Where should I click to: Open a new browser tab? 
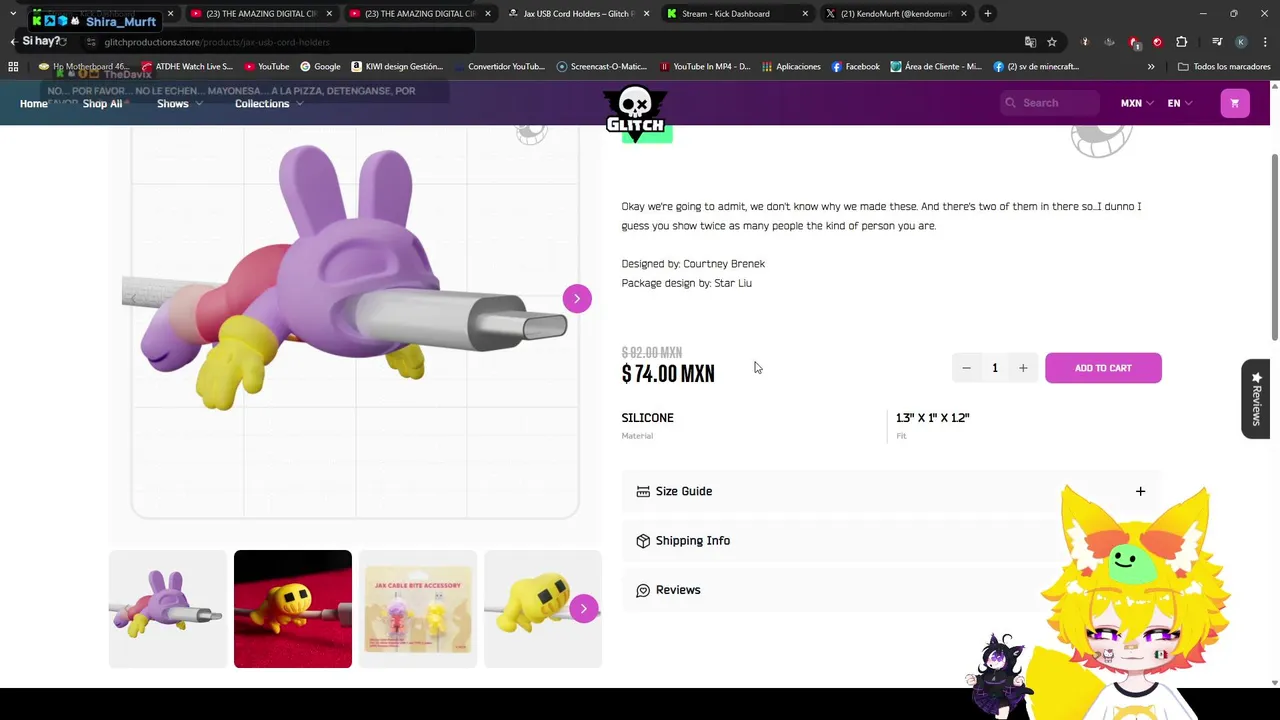[988, 14]
